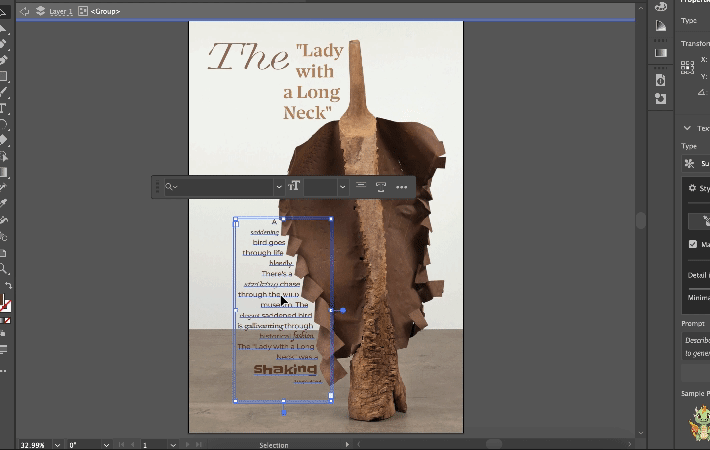Grab the contextual task bar drag handle
This screenshot has height=450, width=710.
(x=157, y=187)
